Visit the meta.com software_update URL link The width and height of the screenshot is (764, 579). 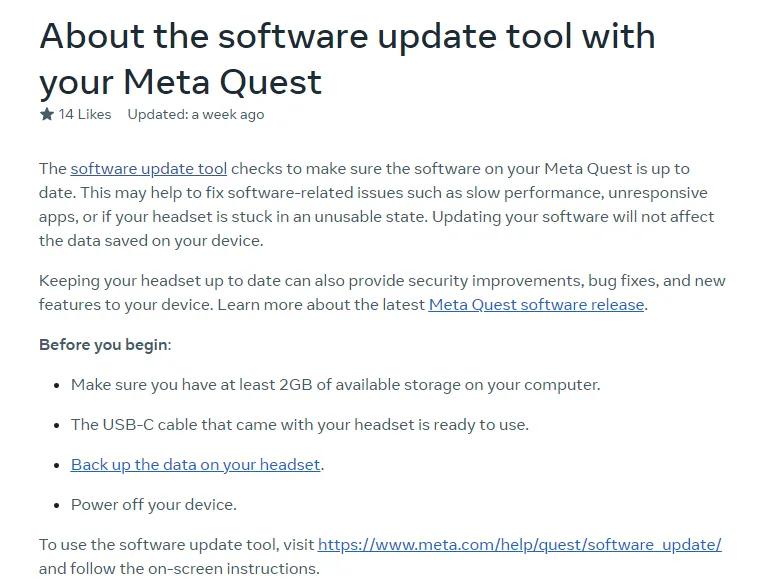(519, 544)
